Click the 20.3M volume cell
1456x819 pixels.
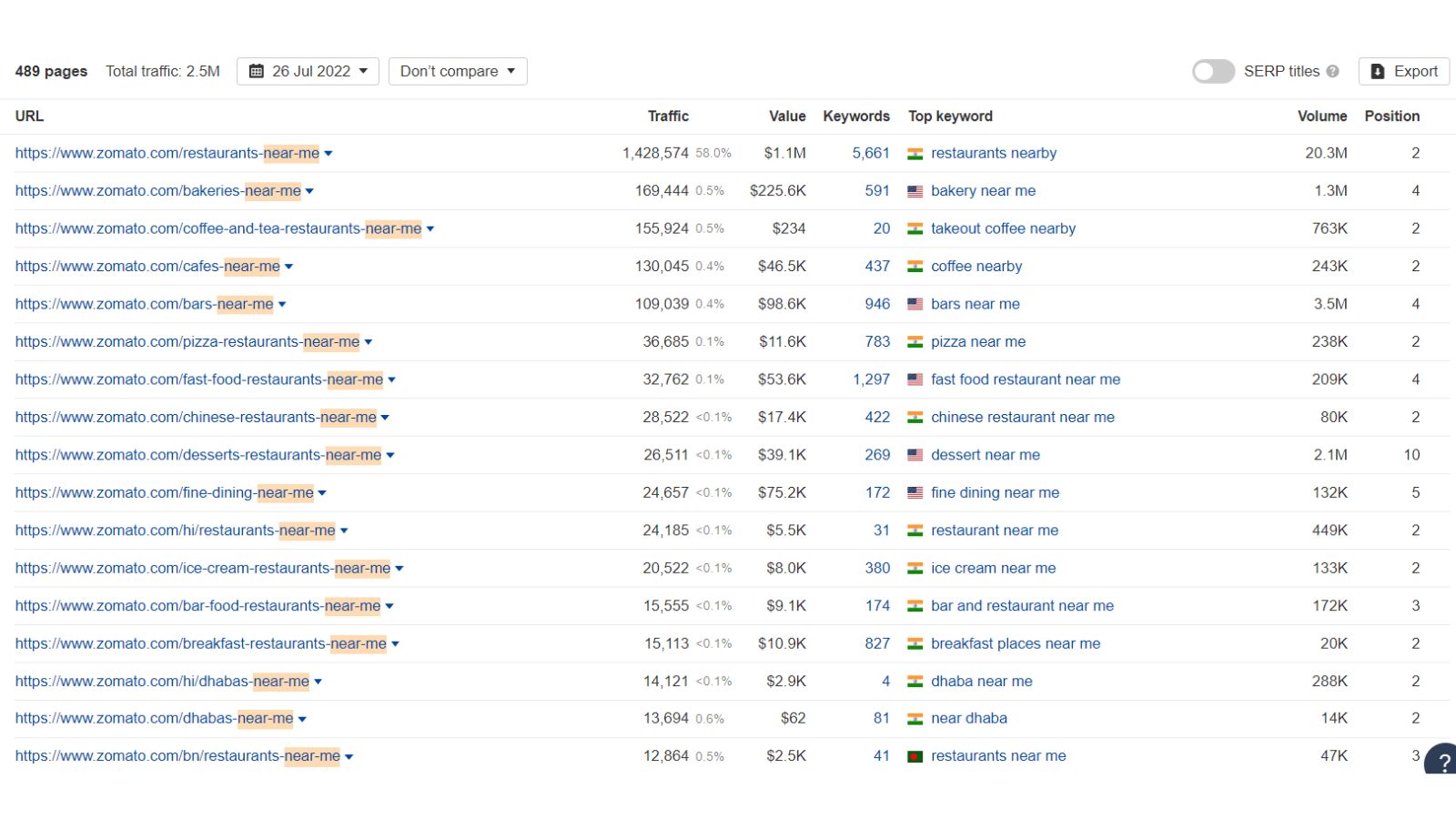[x=1326, y=153]
